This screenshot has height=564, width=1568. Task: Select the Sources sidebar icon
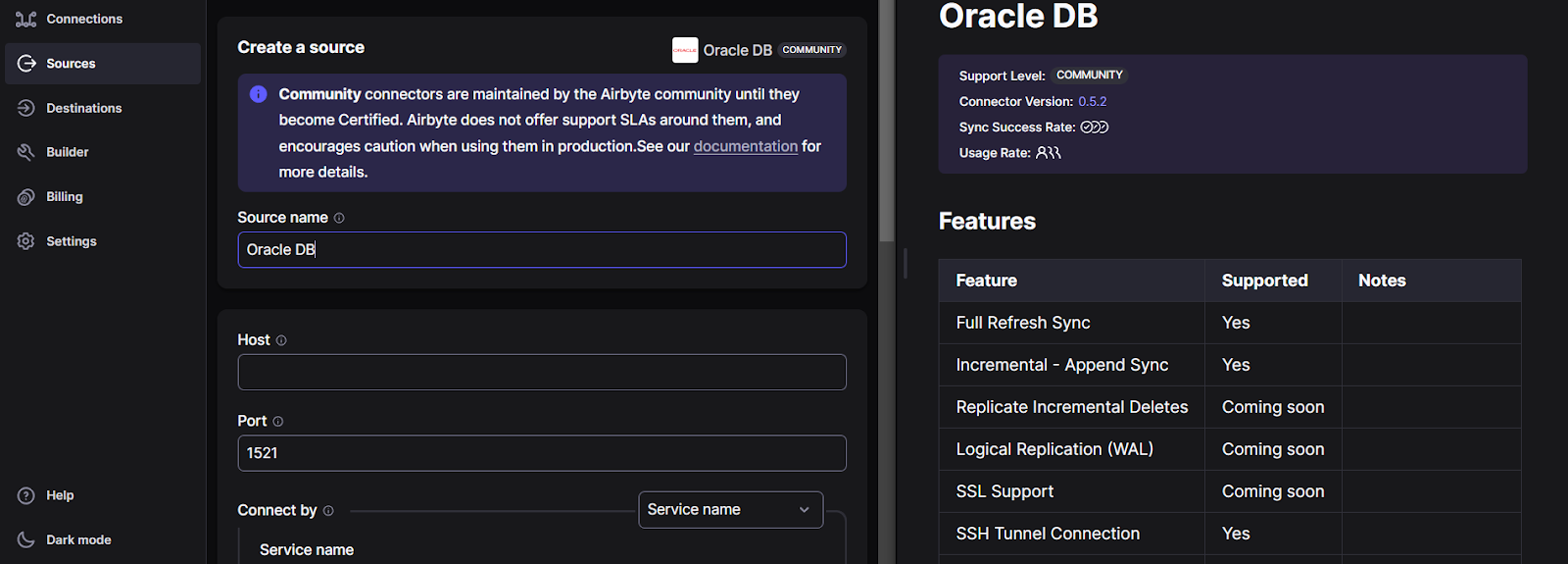tap(26, 63)
